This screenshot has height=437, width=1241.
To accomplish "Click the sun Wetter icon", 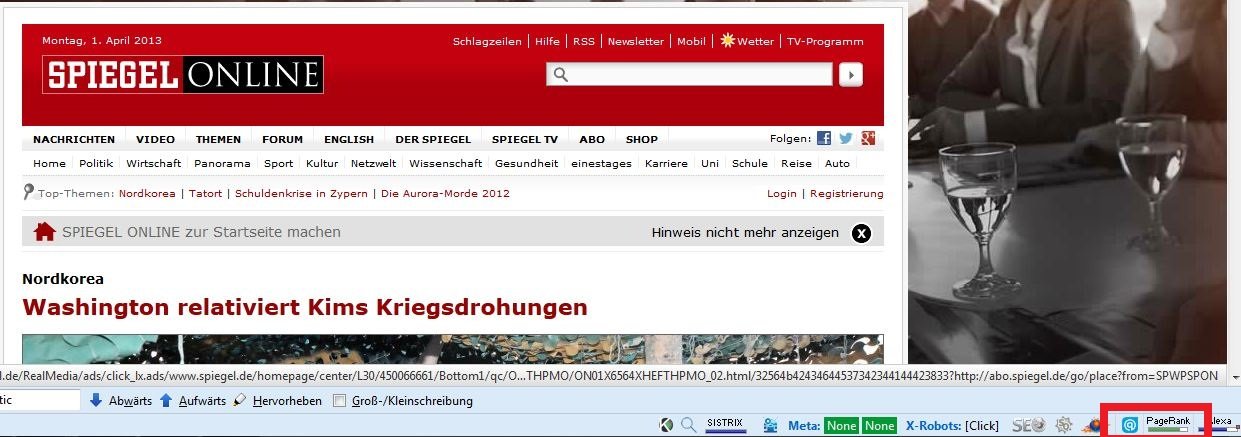I will (x=727, y=41).
